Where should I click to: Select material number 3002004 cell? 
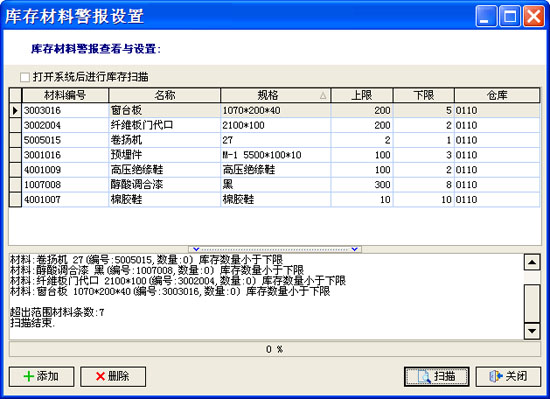(x=65, y=125)
